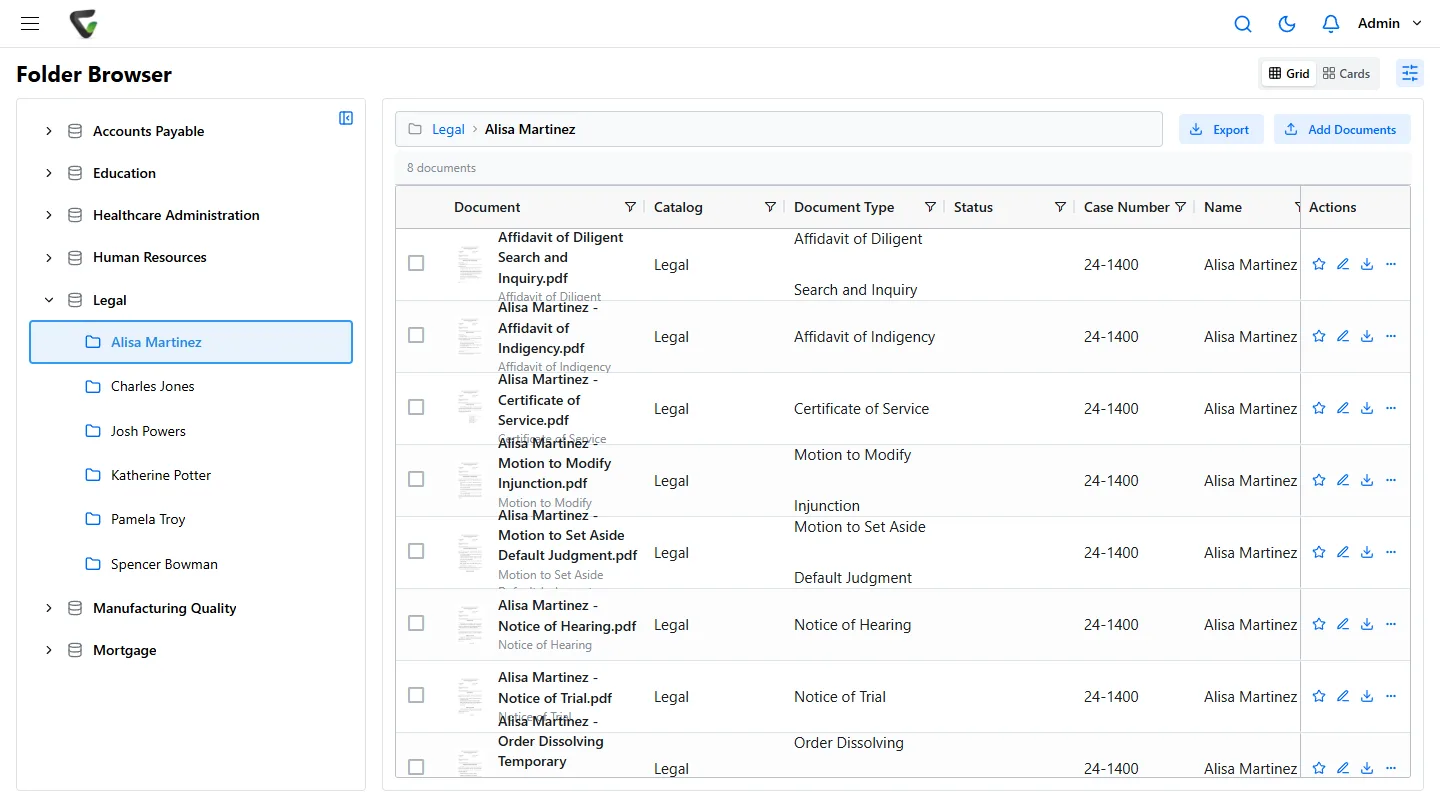
Task: Edit the Notice of Hearing document
Action: (x=1343, y=624)
